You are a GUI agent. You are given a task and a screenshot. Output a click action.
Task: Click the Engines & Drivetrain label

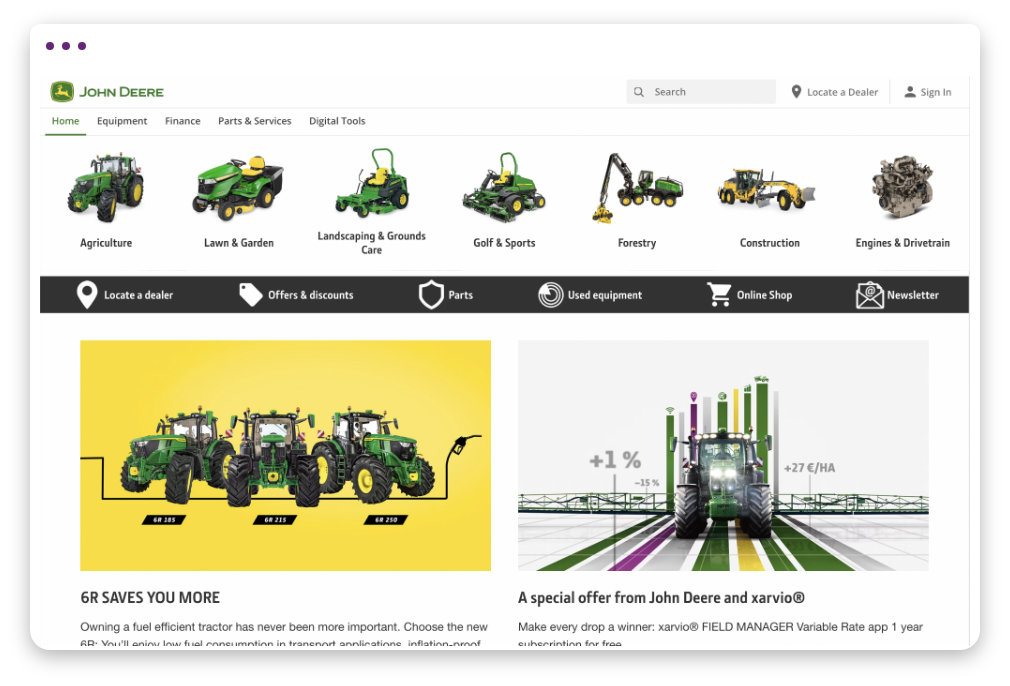pos(902,243)
